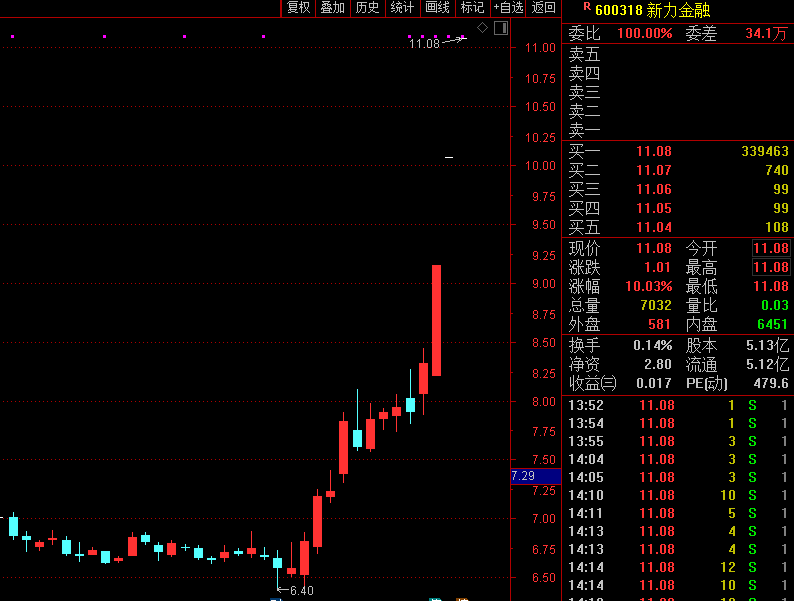Viewport: 794px width, 601px height.
Task: Click the 涨幅 10.03% value
Action: (x=649, y=287)
